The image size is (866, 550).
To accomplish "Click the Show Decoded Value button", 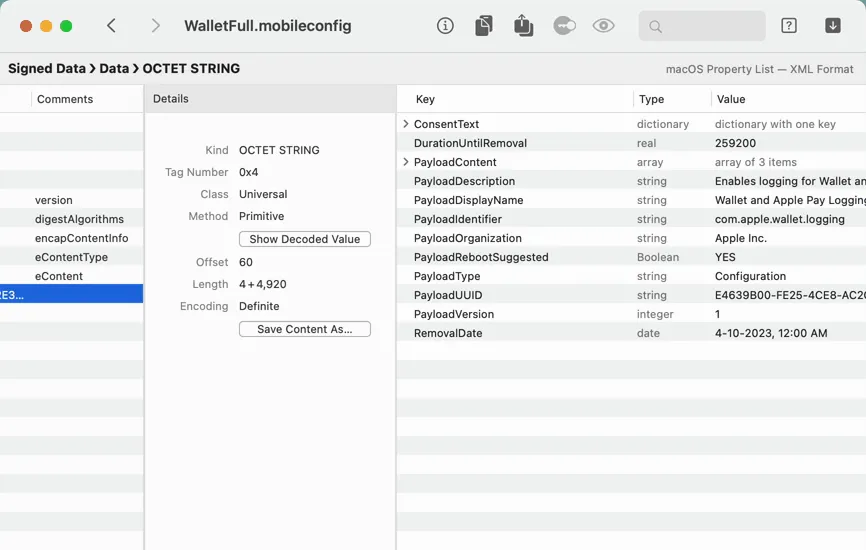I will (305, 239).
